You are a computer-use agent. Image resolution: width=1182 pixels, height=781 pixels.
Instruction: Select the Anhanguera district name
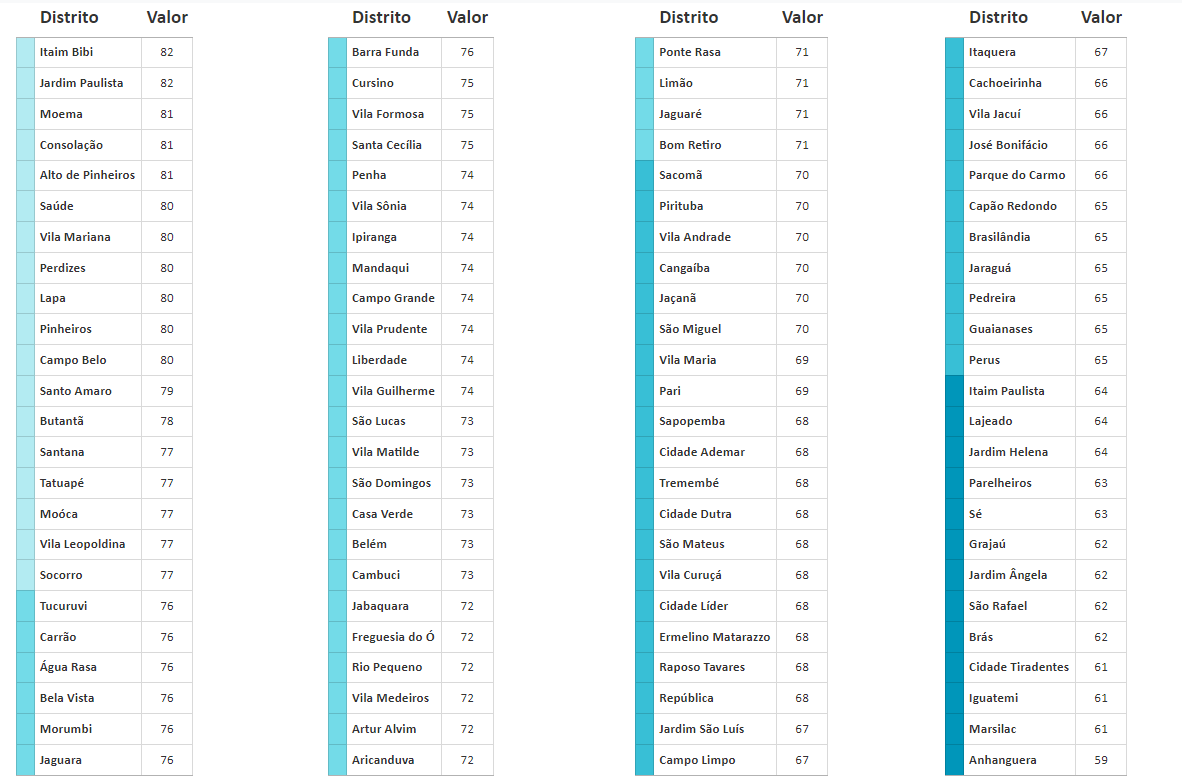coord(1003,760)
